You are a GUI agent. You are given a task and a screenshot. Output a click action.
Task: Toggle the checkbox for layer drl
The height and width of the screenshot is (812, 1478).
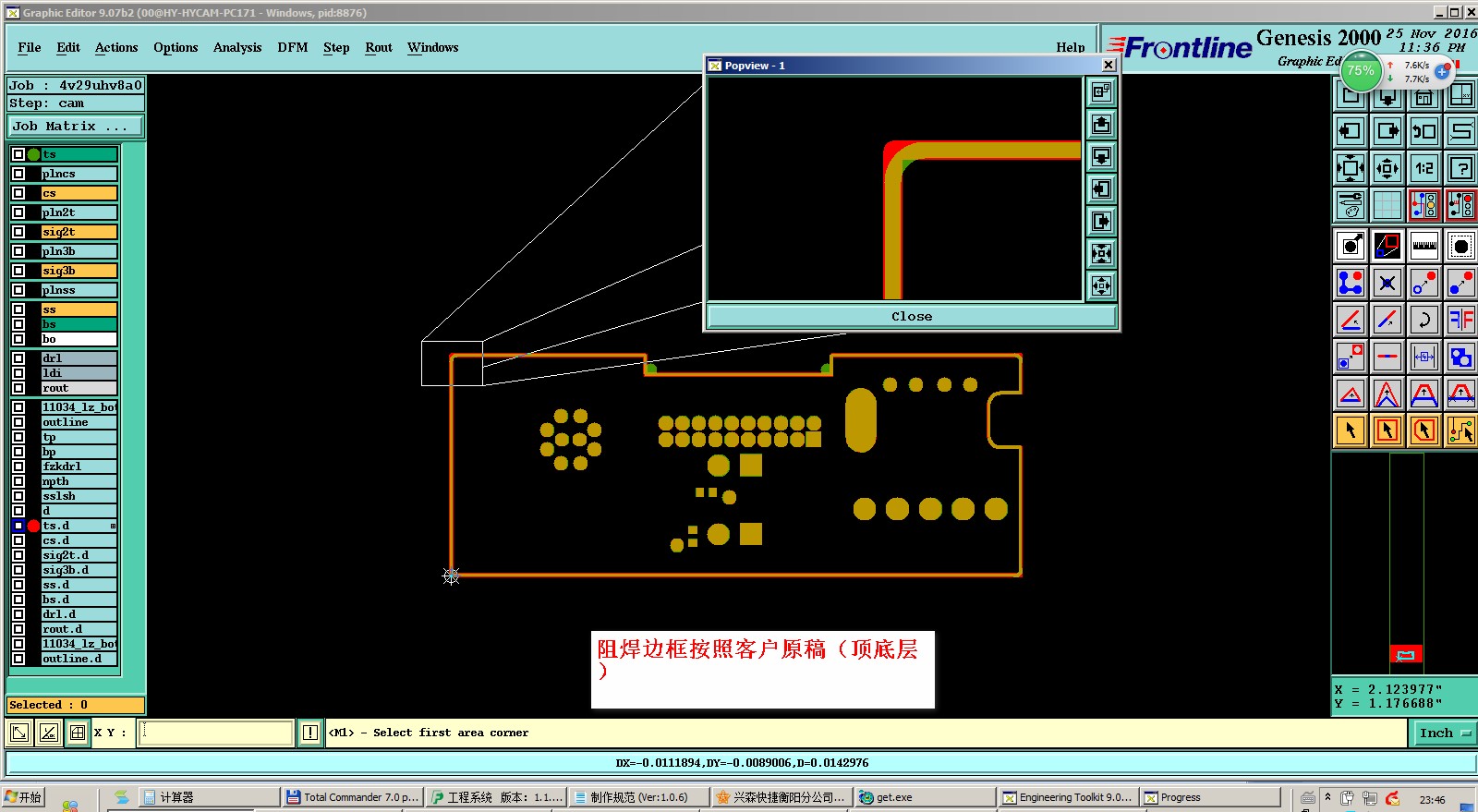18,358
